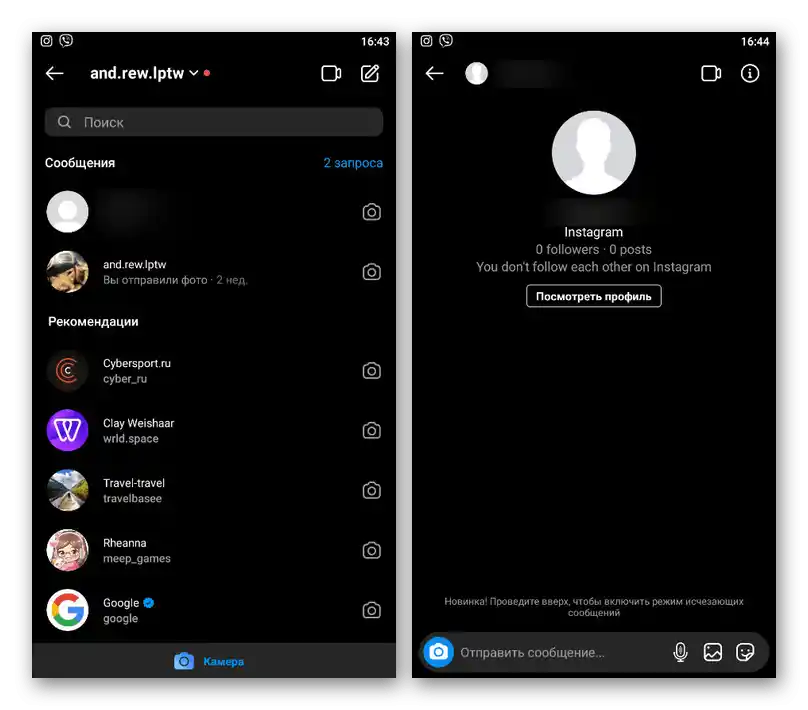
Task: Open the and.rew.lptw chat avatar photo
Action: (68, 272)
